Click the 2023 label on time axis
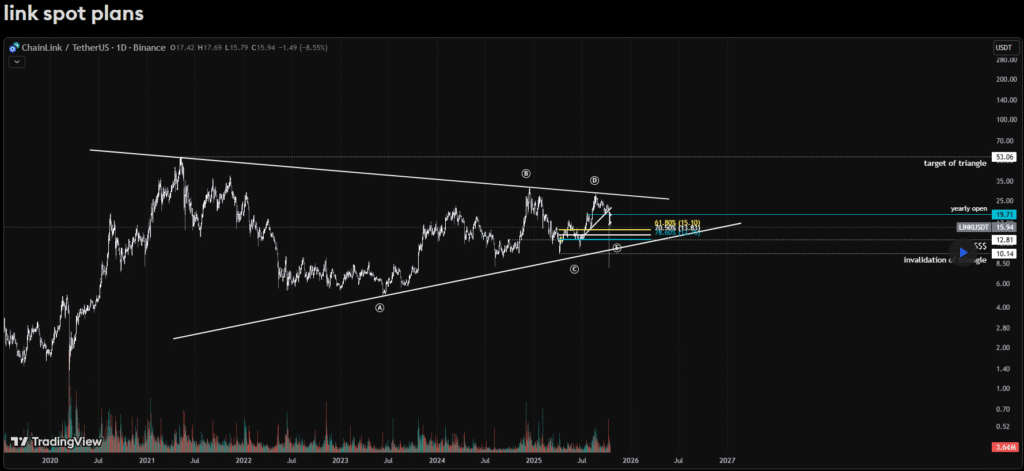This screenshot has width=1024, height=471. [340, 460]
